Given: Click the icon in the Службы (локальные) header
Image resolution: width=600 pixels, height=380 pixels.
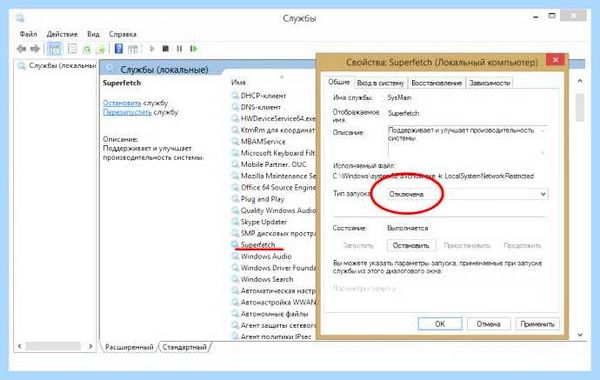Looking at the screenshot, I should pyautogui.click(x=110, y=68).
